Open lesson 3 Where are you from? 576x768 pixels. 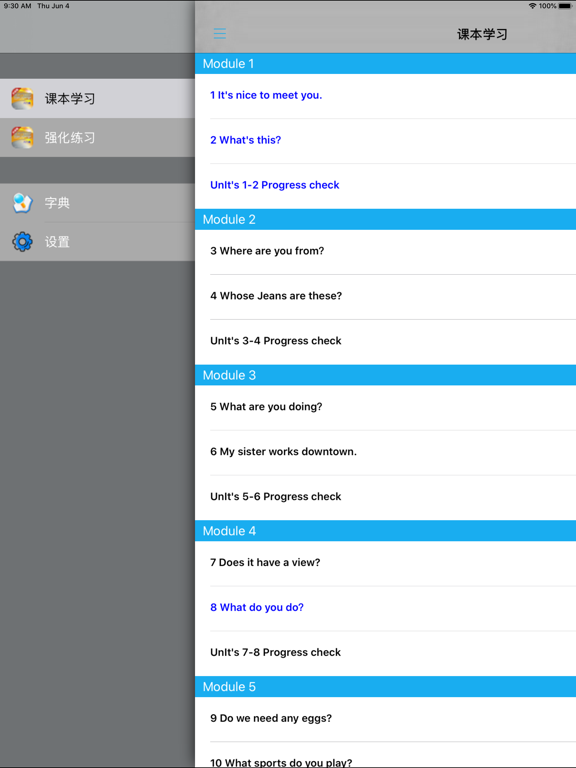click(x=385, y=252)
